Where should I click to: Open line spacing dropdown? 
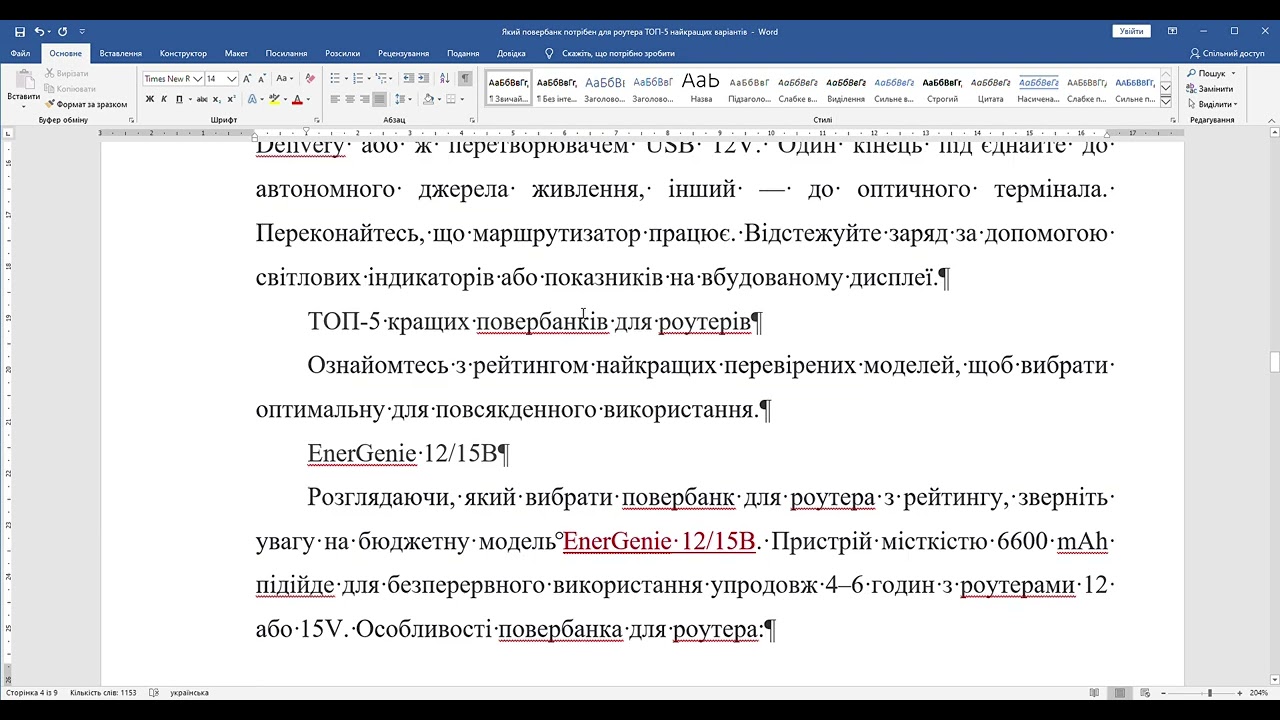[x=403, y=99]
